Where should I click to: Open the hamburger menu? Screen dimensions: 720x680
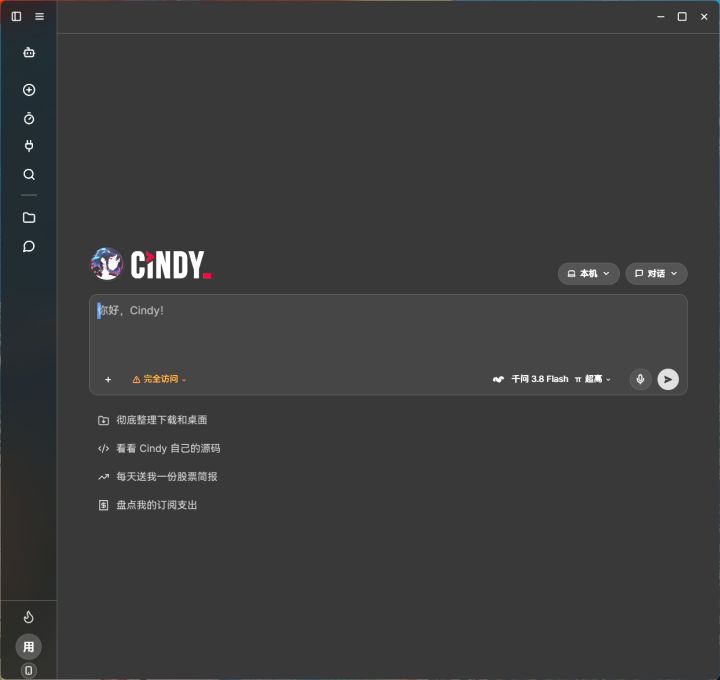tap(39, 17)
